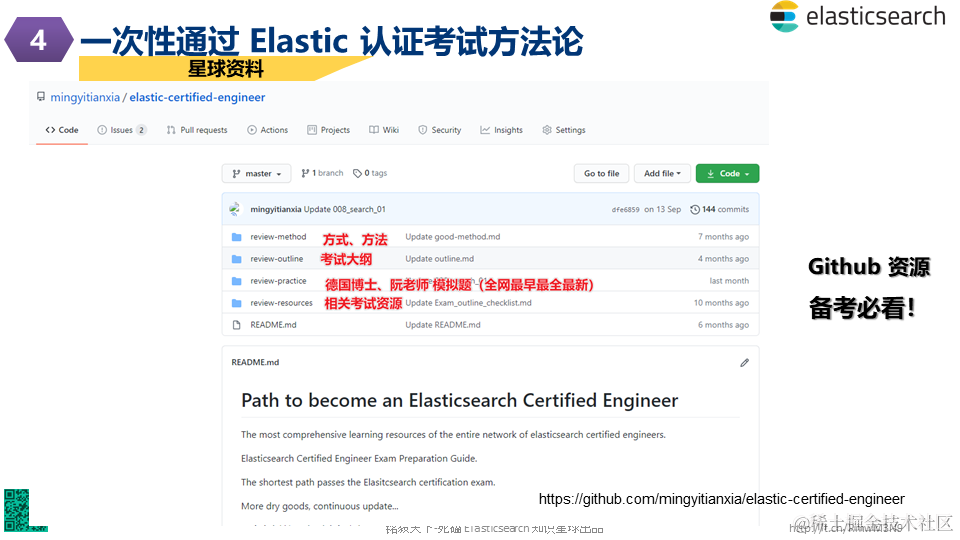Click 'last month' timestamp
Screen dimensions: 960x540
point(729,281)
